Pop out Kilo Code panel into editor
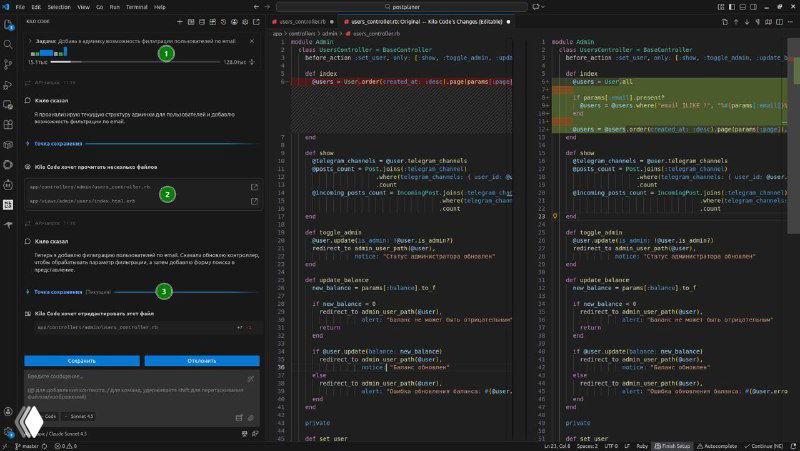The width and height of the screenshot is (800, 451). pyautogui.click(x=256, y=22)
